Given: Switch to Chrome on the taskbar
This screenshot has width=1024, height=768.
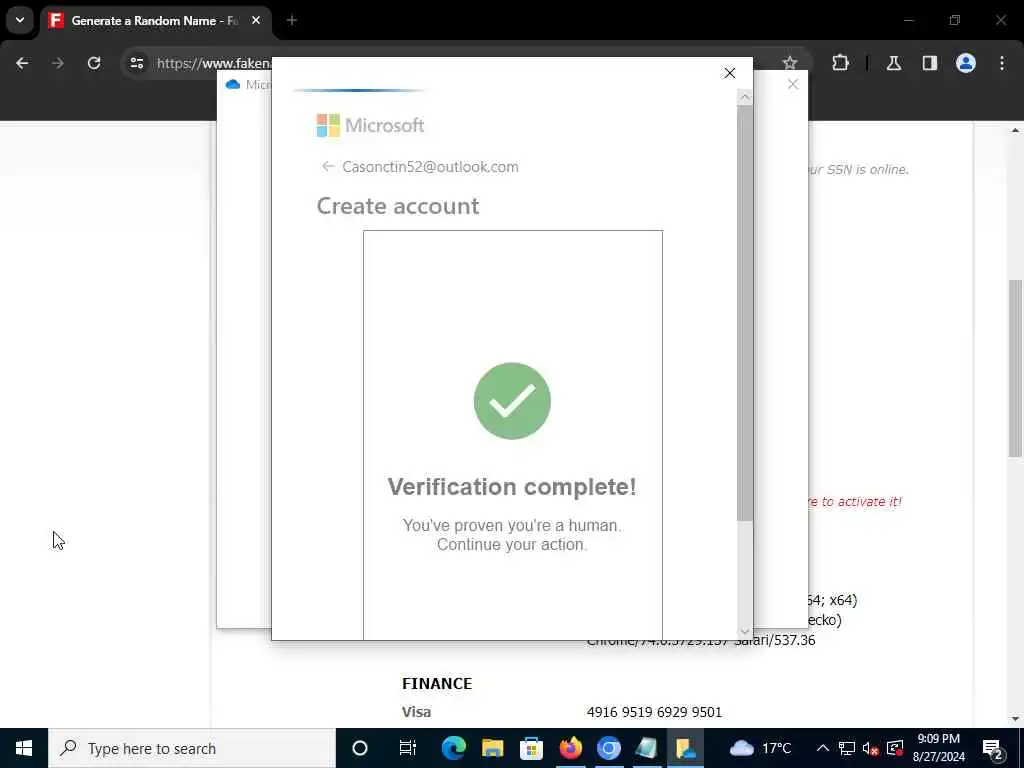Looking at the screenshot, I should tap(609, 748).
